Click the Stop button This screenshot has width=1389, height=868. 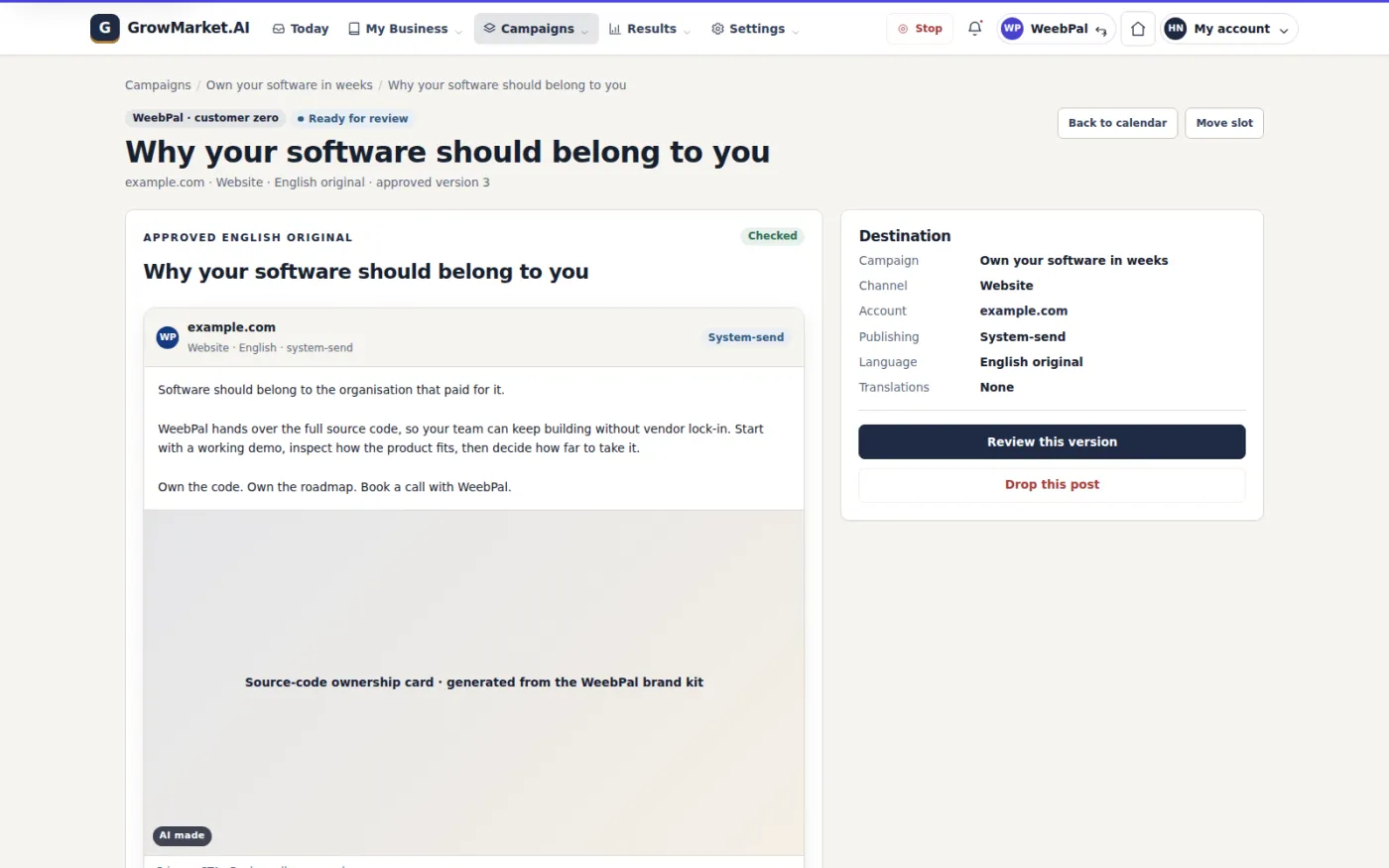coord(920,29)
